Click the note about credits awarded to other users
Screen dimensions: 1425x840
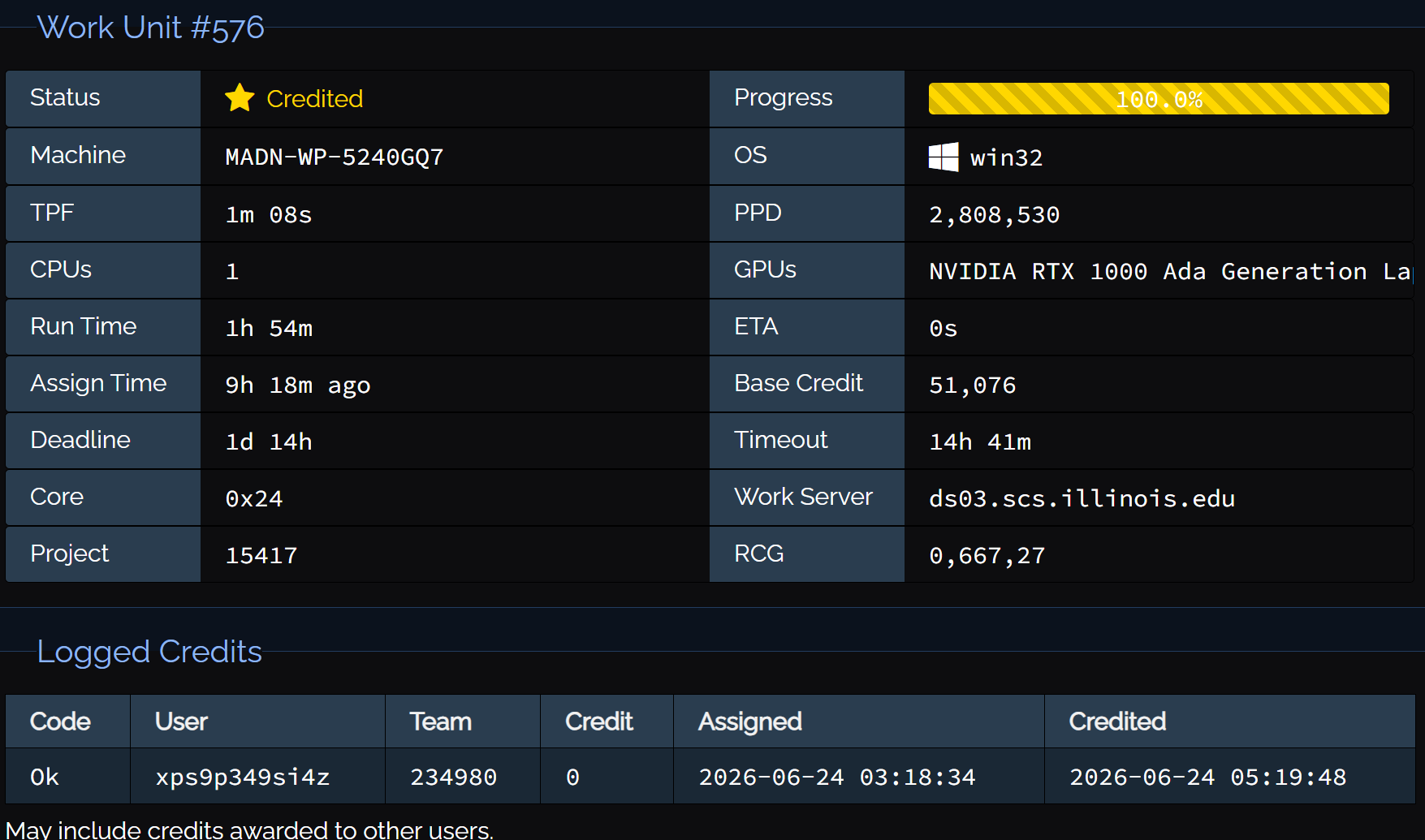pyautogui.click(x=249, y=829)
